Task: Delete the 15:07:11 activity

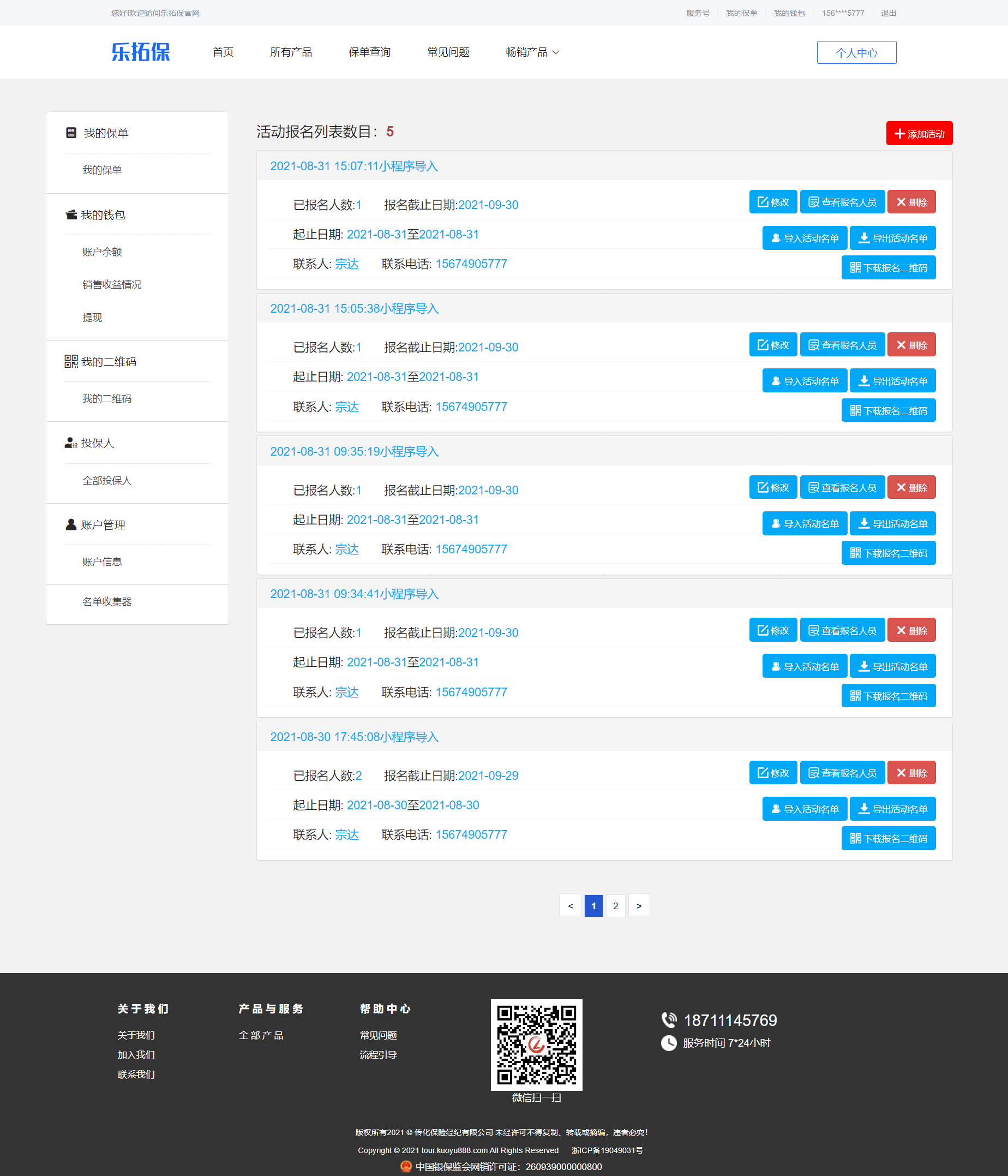Action: [911, 202]
